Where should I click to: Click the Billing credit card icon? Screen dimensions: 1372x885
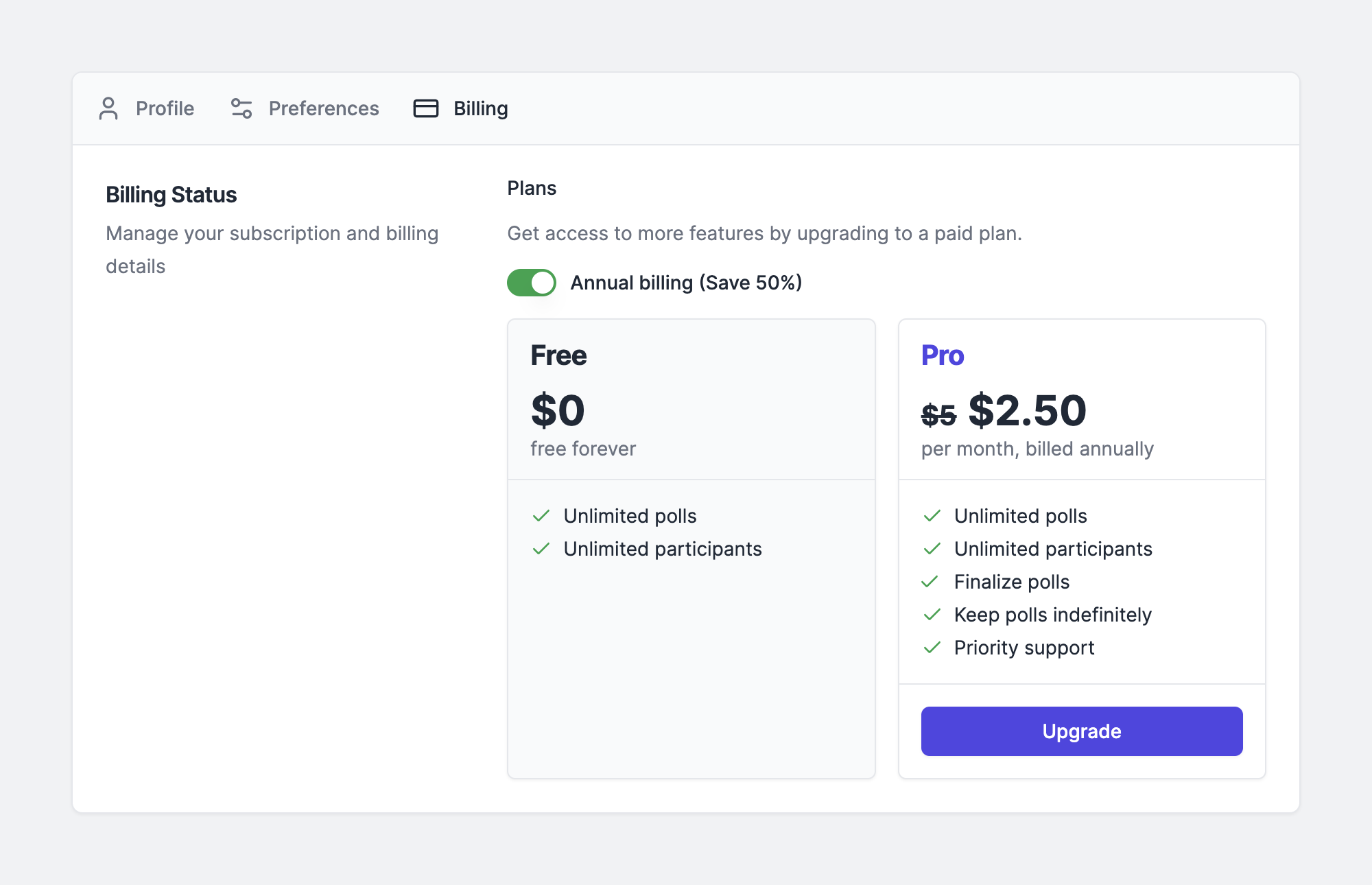(x=425, y=108)
